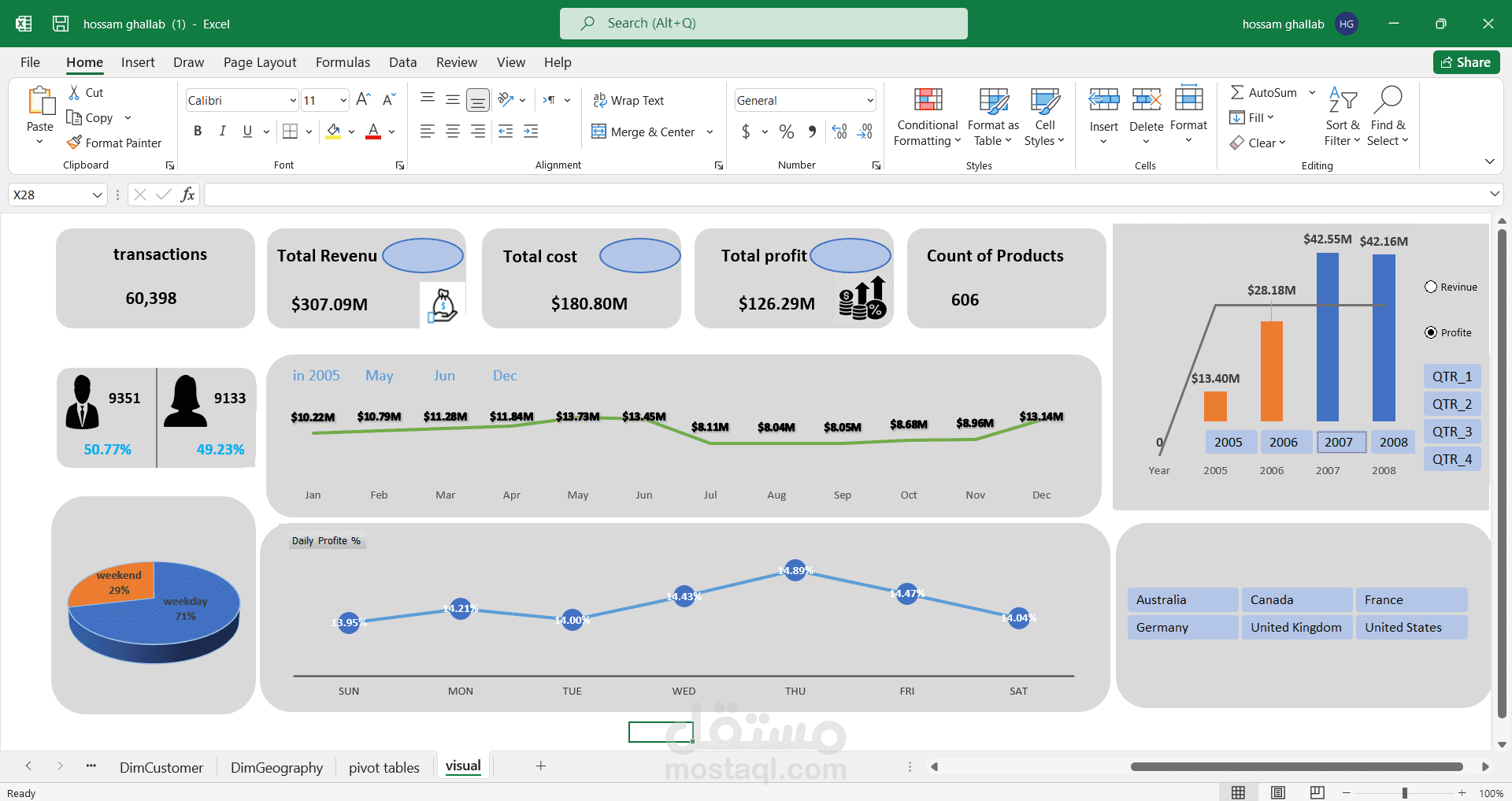Select the Revinue radio button
Image resolution: width=1512 pixels, height=801 pixels.
tap(1431, 287)
